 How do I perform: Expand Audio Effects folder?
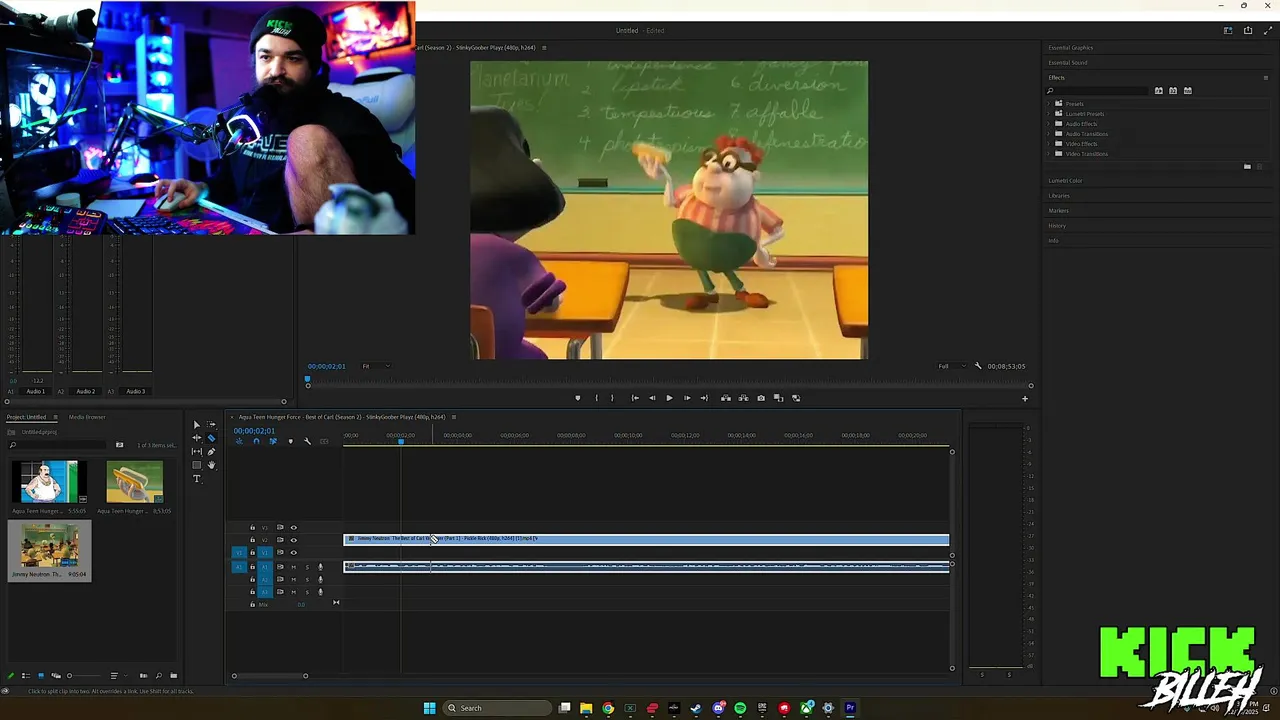pos(1049,124)
